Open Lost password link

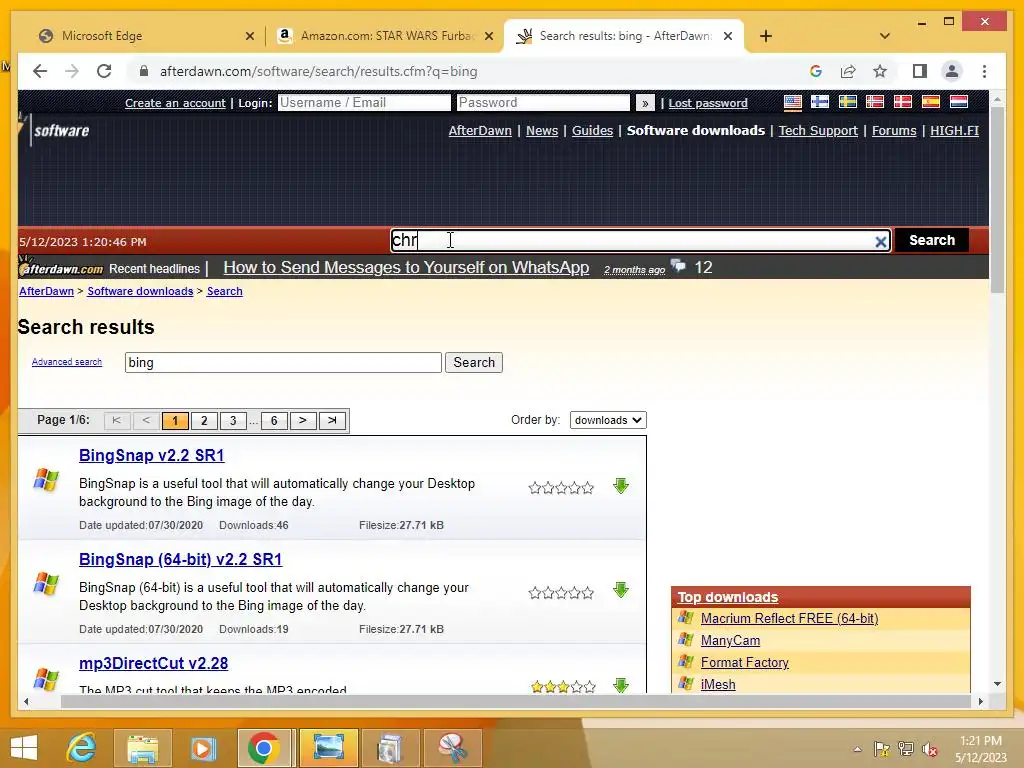[x=708, y=103]
